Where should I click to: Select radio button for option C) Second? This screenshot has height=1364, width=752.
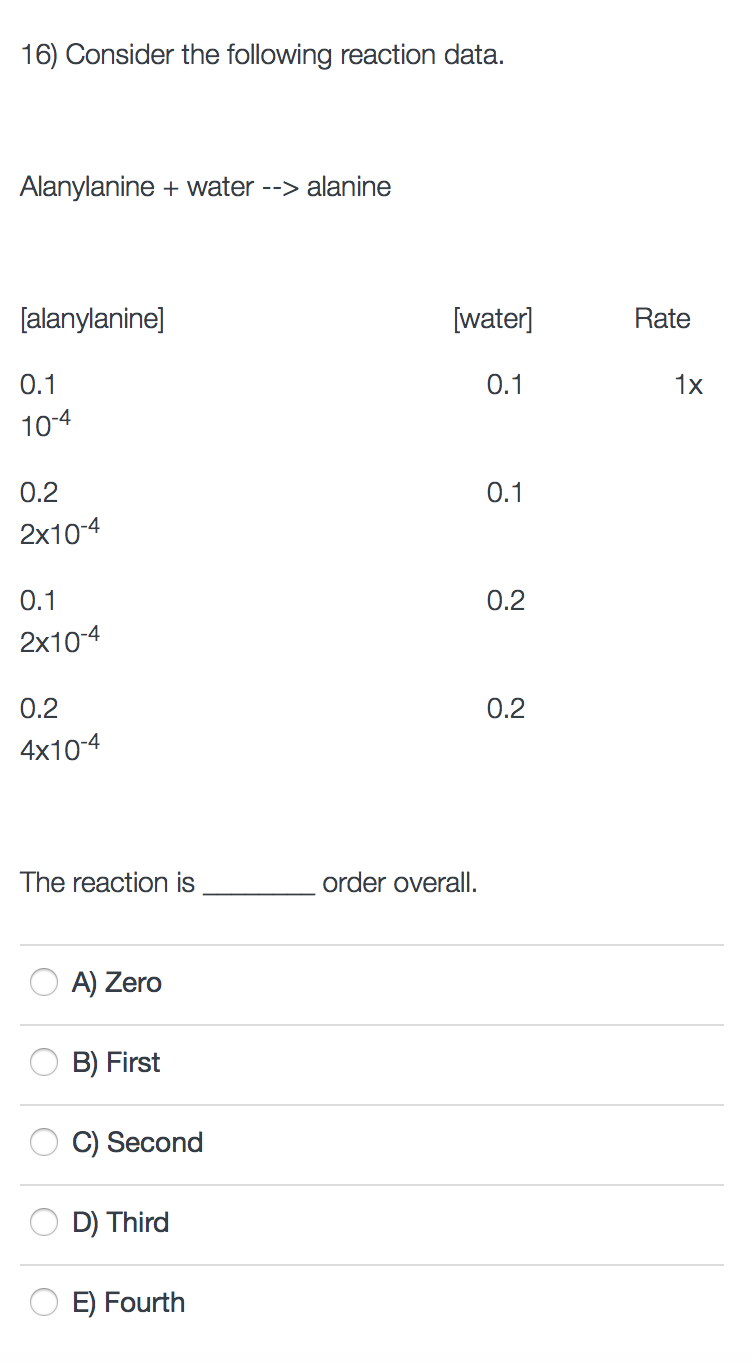click(44, 1142)
